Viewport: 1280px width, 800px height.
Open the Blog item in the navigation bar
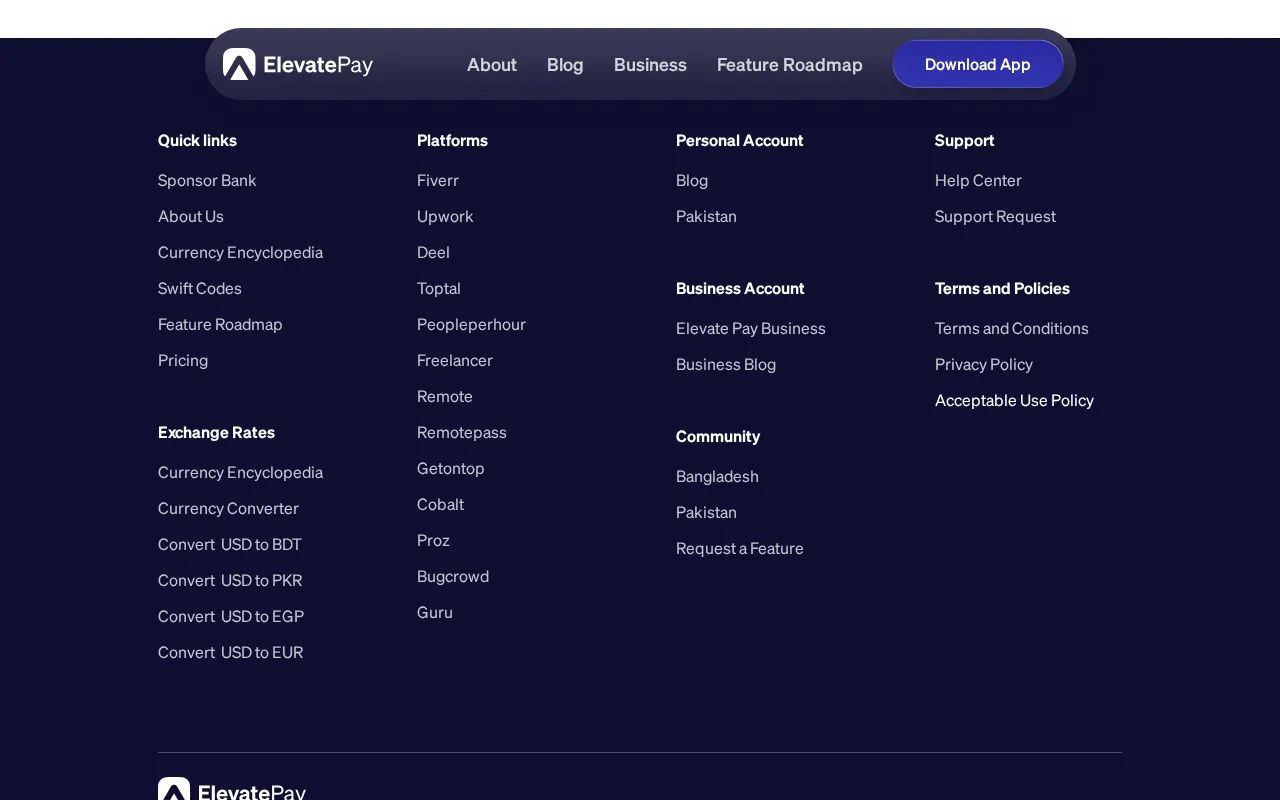click(565, 65)
